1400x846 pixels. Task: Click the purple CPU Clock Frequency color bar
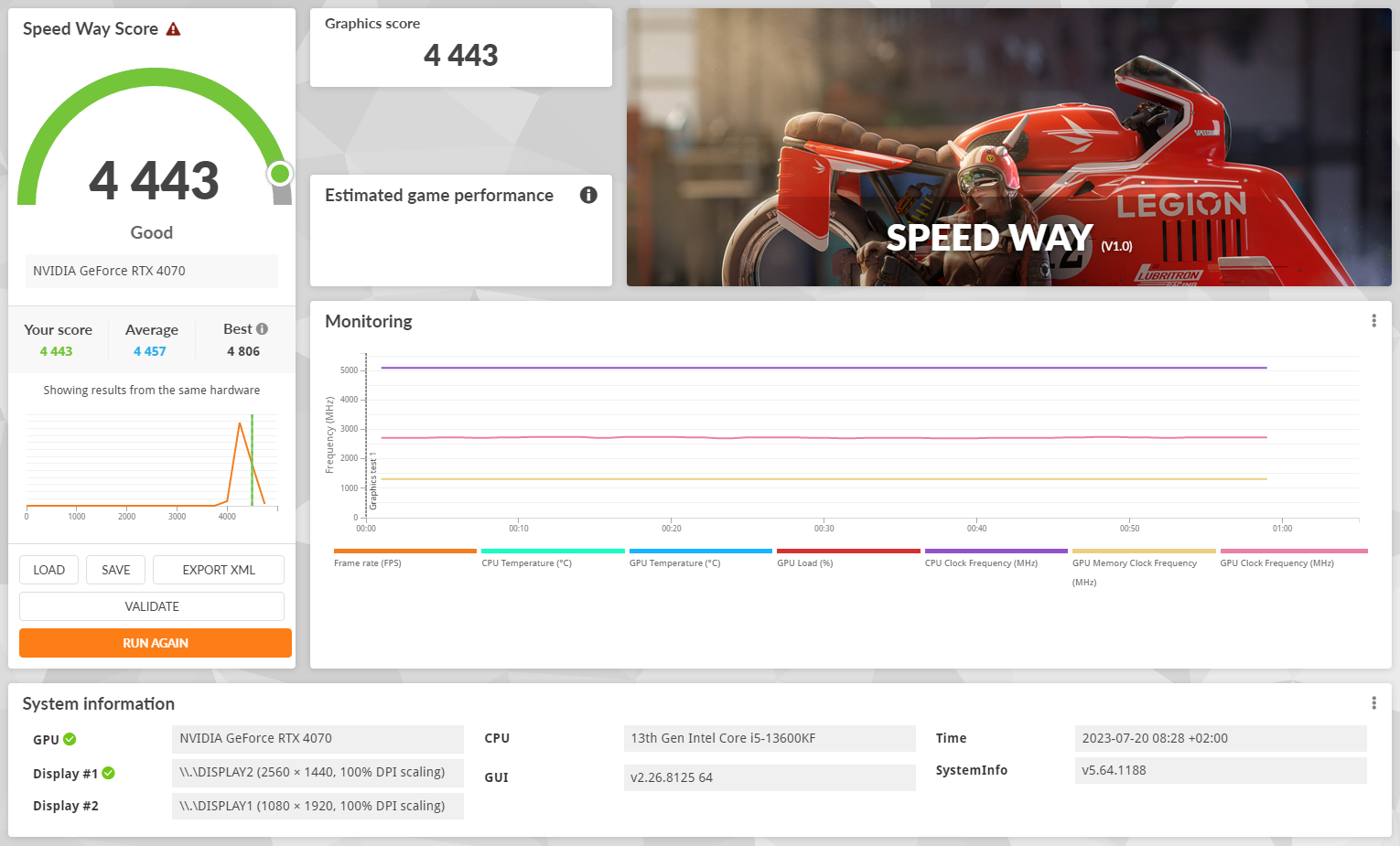pos(996,551)
